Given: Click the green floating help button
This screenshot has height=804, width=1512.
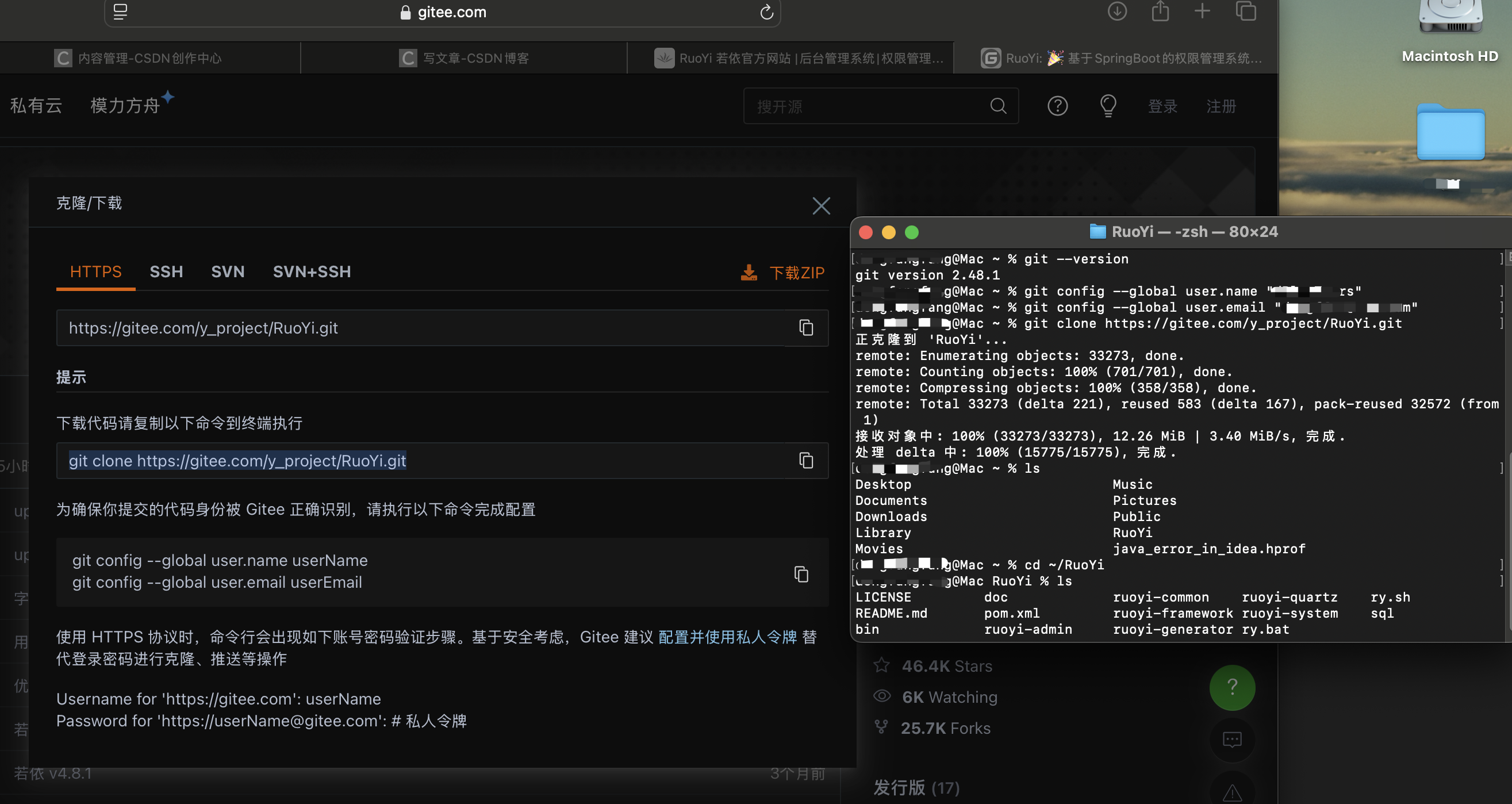Looking at the screenshot, I should pos(1232,687).
